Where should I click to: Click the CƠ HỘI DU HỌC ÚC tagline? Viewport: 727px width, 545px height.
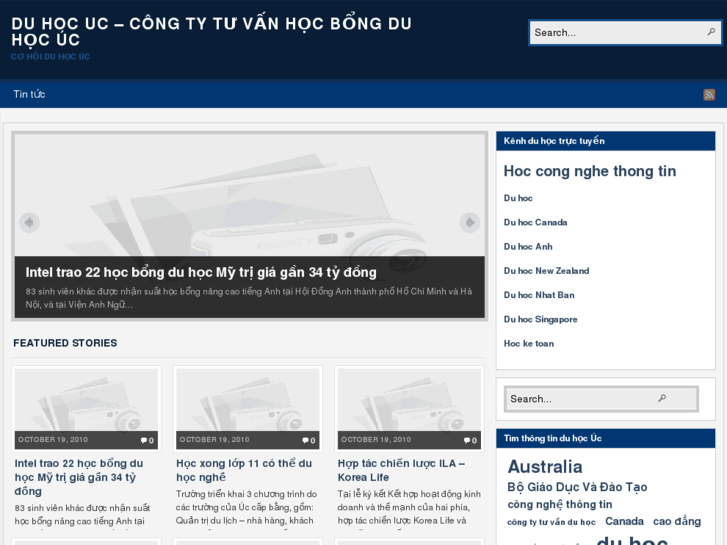(51, 57)
